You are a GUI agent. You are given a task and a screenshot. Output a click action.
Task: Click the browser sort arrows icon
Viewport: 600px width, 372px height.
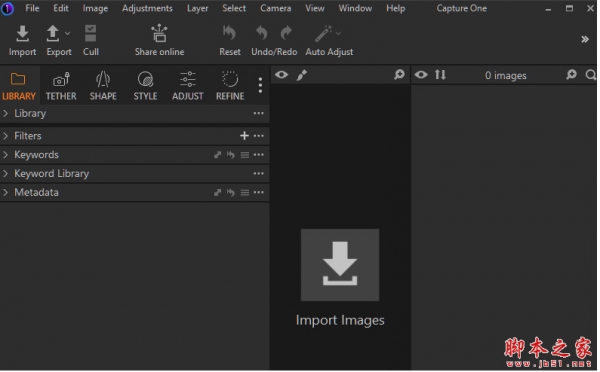pos(440,75)
